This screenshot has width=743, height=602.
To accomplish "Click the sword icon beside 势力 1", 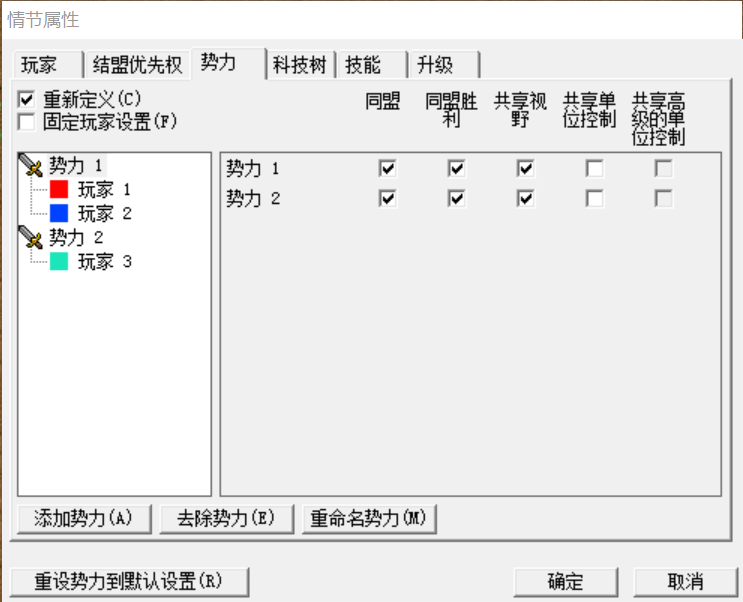I will point(32,166).
